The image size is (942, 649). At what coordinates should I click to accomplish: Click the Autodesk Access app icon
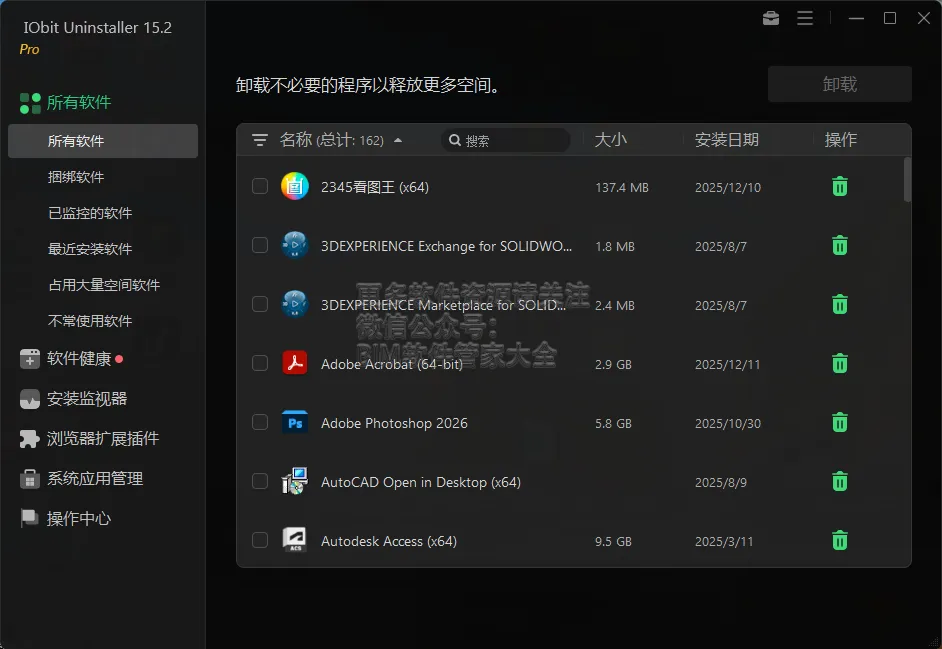click(x=295, y=540)
